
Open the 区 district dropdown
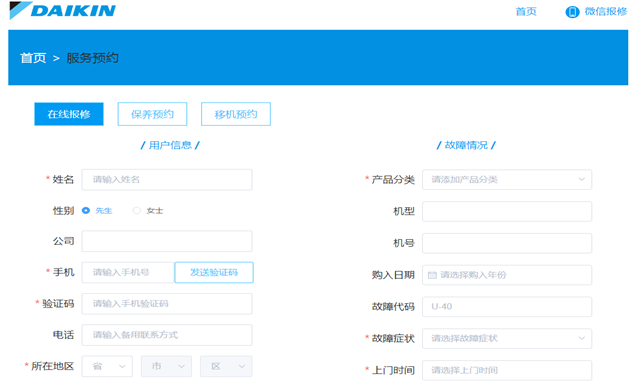[226, 366]
